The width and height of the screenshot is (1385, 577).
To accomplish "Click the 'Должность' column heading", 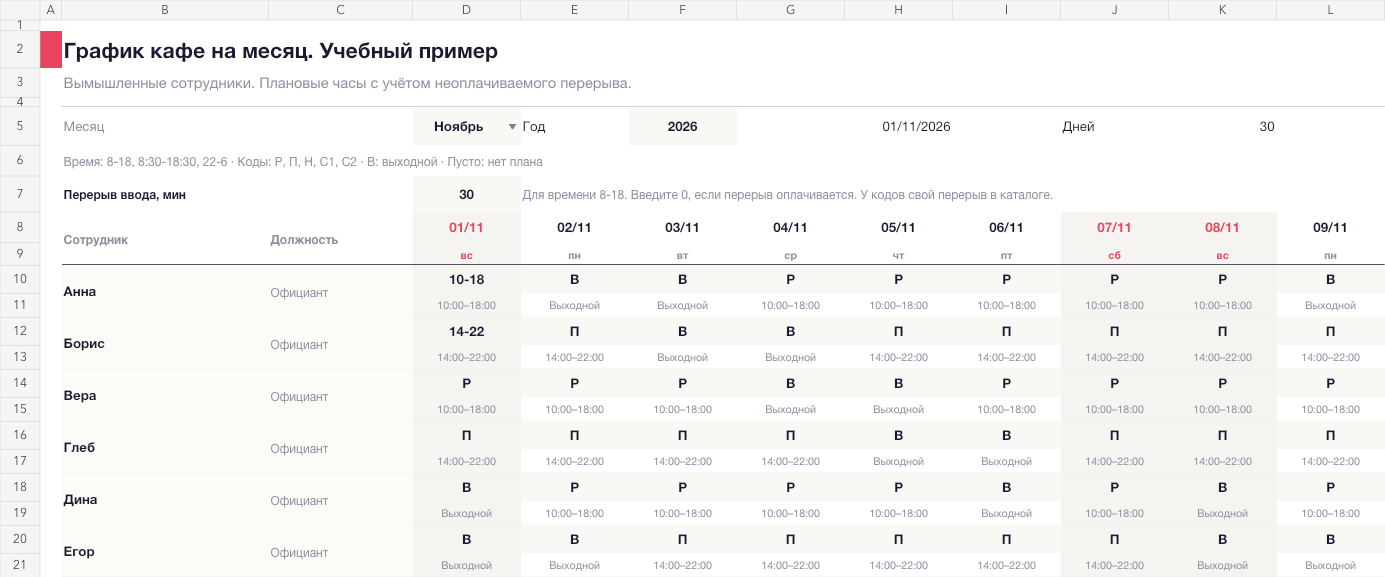I will coord(304,240).
